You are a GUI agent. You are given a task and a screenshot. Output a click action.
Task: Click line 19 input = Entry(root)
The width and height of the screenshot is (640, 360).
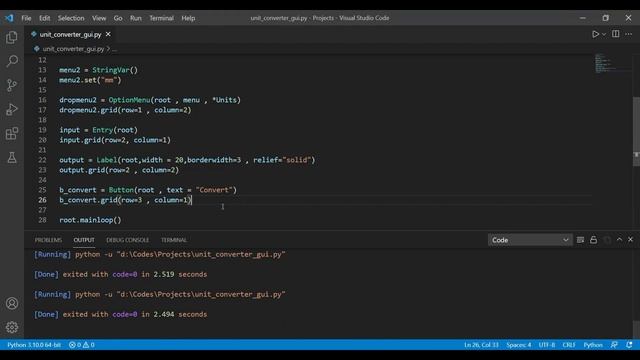pos(98,130)
